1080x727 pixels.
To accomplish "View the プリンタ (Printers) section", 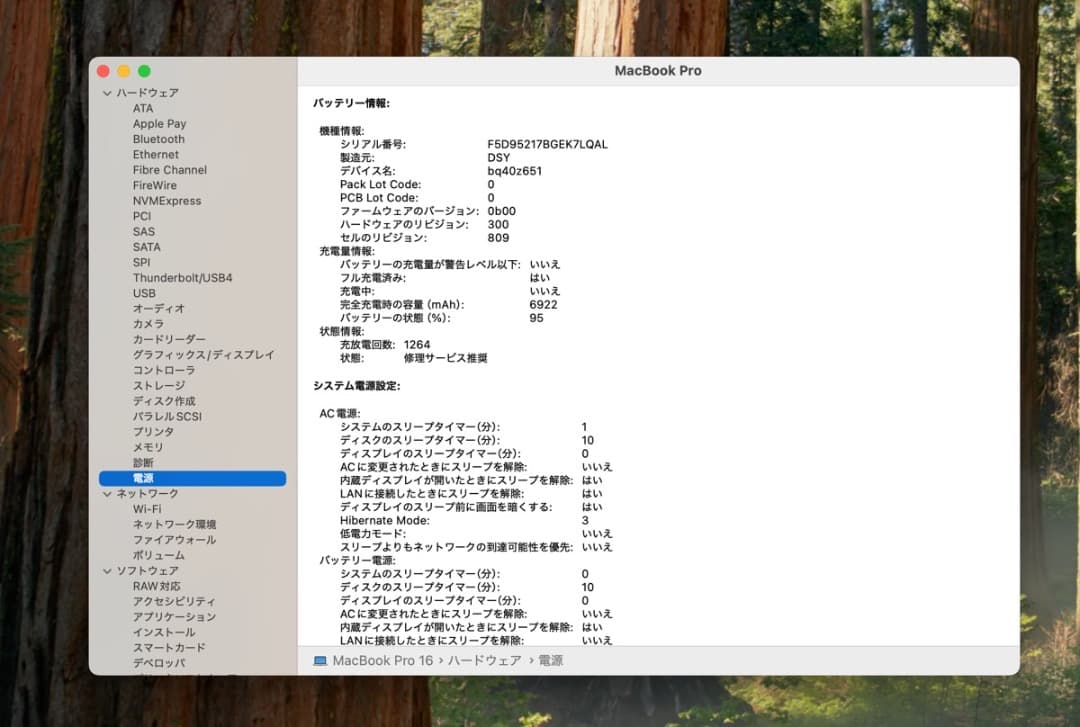I will point(153,431).
